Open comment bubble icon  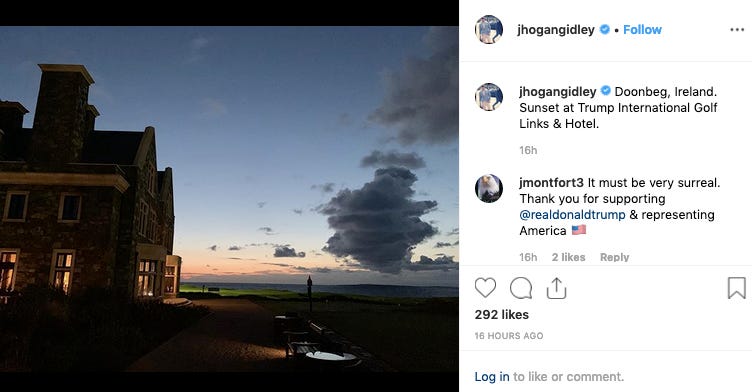pos(521,288)
